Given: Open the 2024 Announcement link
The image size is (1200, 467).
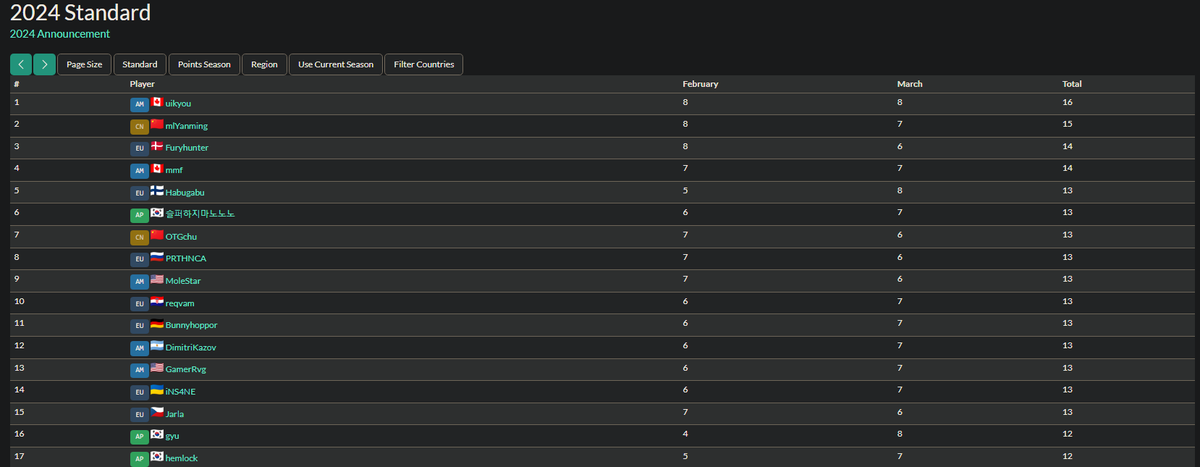Looking at the screenshot, I should (x=60, y=33).
